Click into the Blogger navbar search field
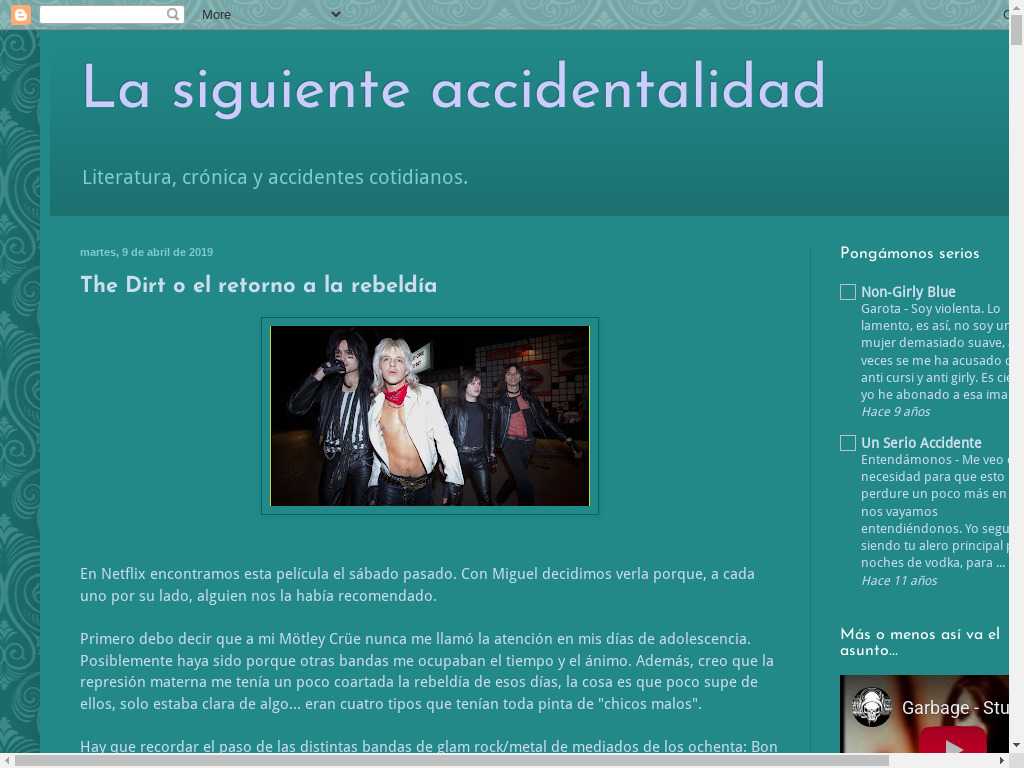 click(102, 14)
